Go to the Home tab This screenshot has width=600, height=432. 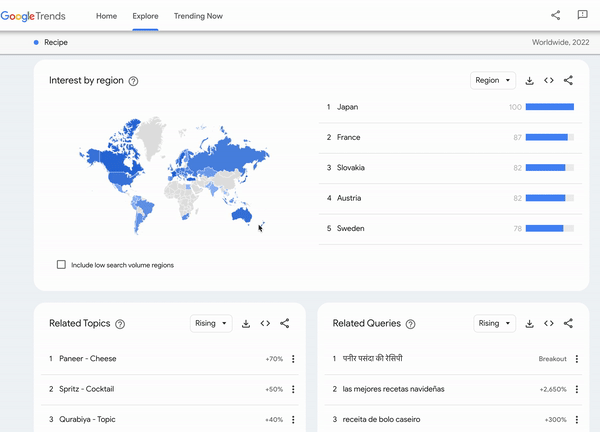point(106,16)
